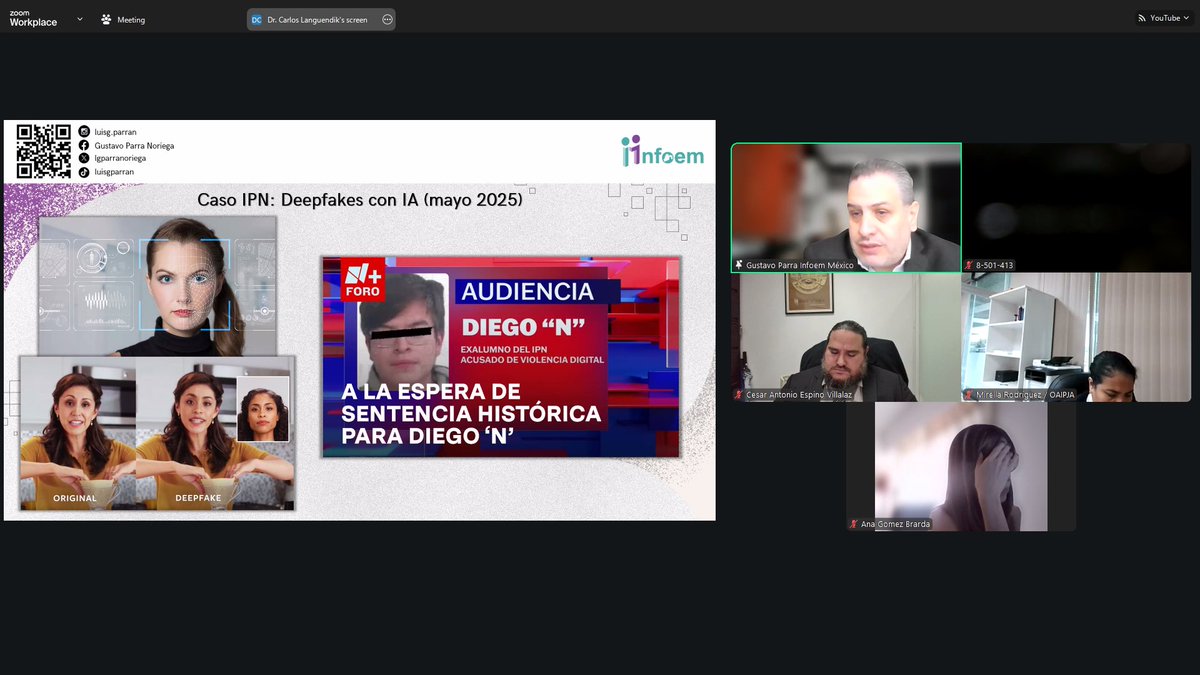Image resolution: width=1200 pixels, height=675 pixels.
Task: Click the Gustavo Parra Noriega name link
Action: 135,145
